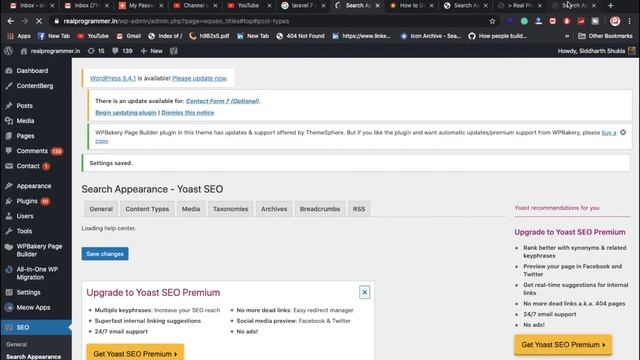Image resolution: width=640 pixels, height=360 pixels.
Task: Open the 15 updates admin bar icon
Action: (96, 51)
